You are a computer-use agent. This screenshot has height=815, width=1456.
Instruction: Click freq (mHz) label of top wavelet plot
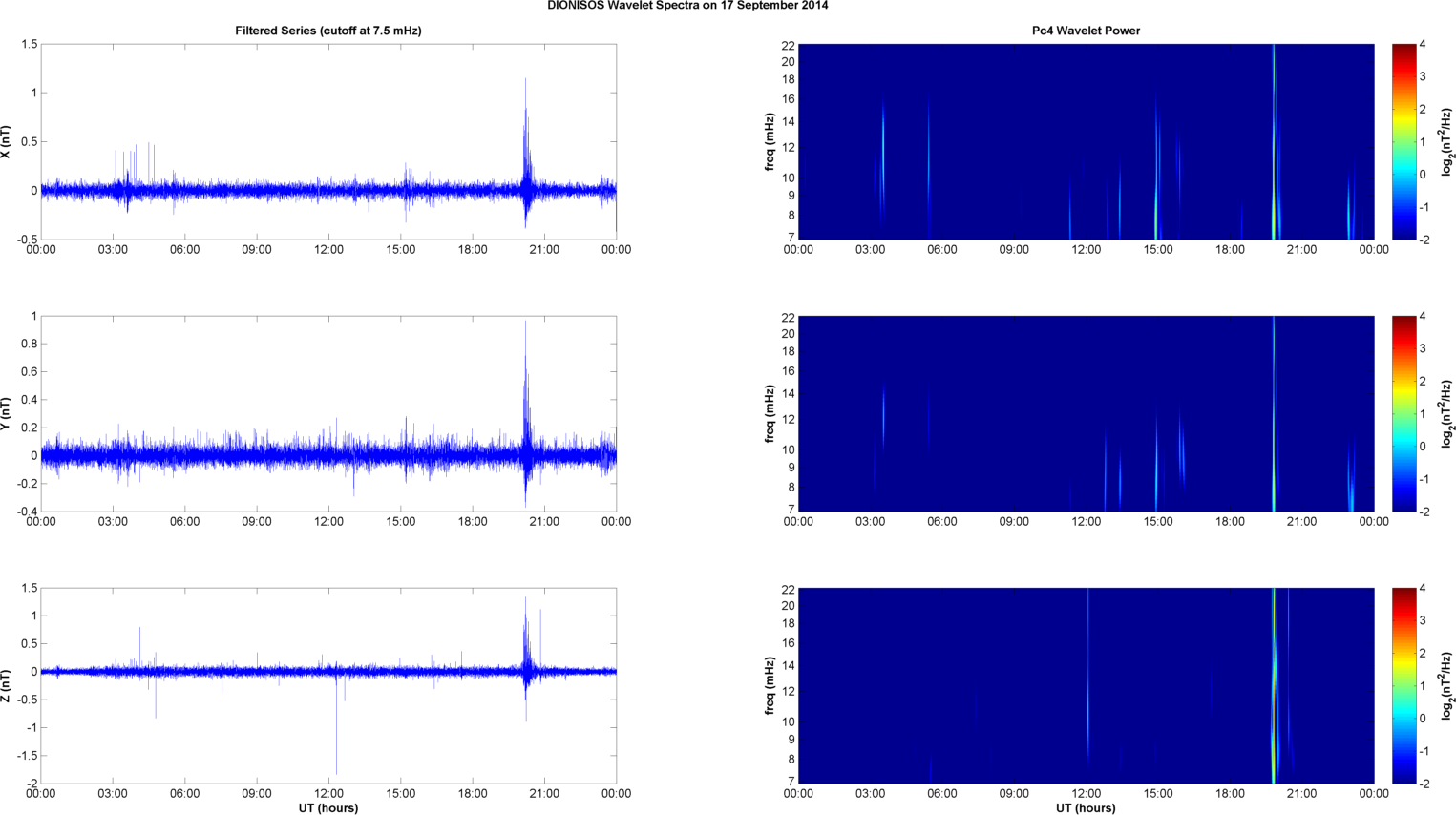[x=770, y=142]
